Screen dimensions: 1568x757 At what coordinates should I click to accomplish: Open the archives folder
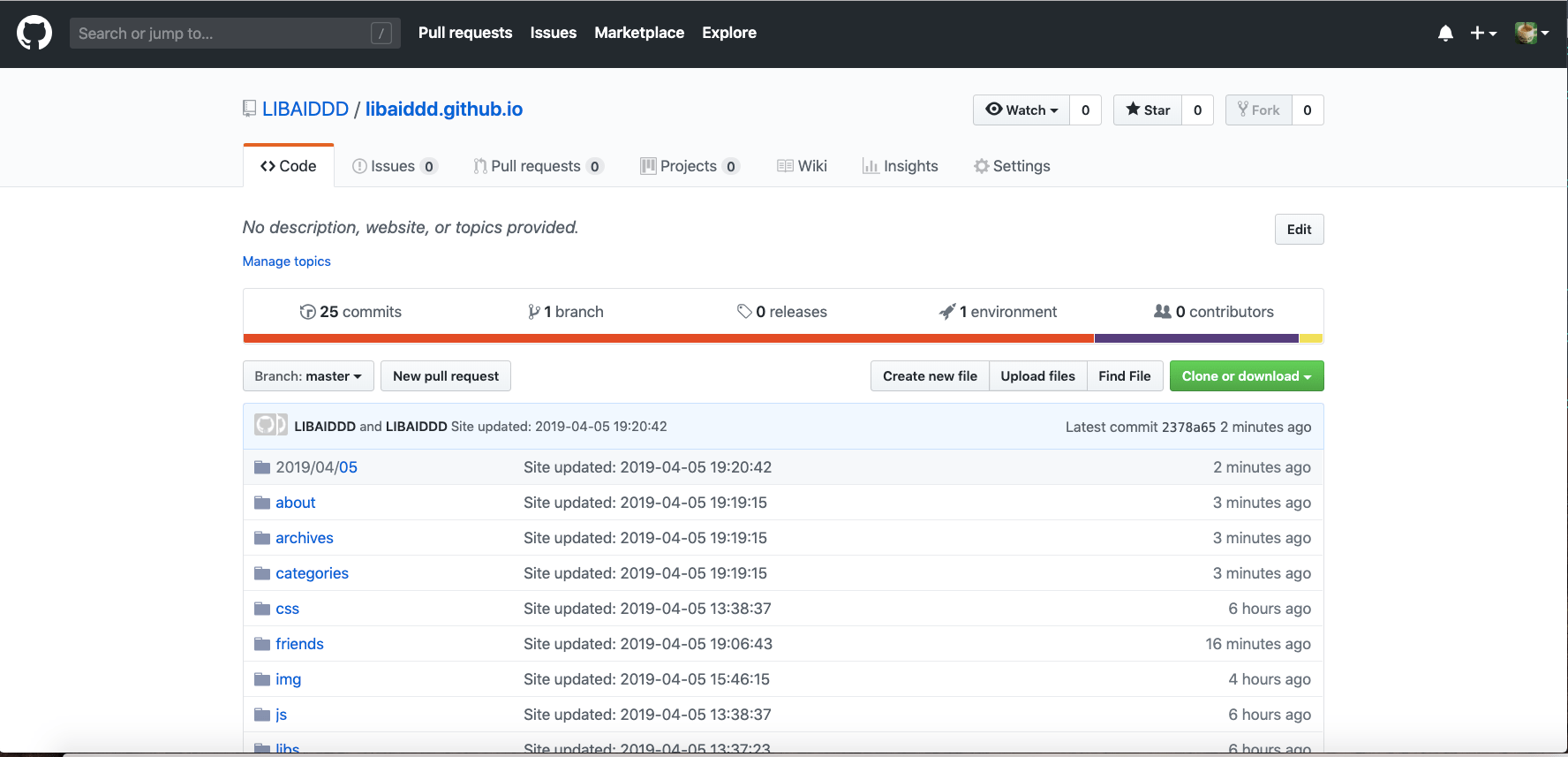[305, 538]
